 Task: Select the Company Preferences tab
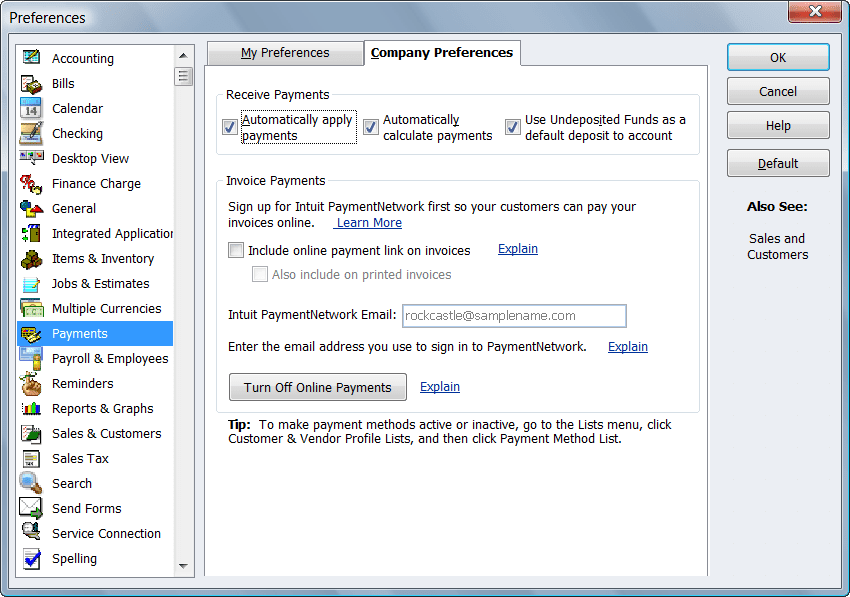(442, 52)
